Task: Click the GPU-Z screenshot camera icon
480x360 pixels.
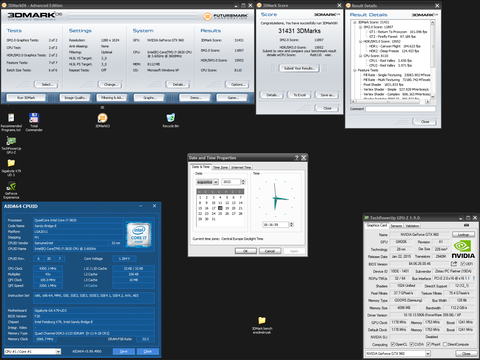Action: coord(466,226)
